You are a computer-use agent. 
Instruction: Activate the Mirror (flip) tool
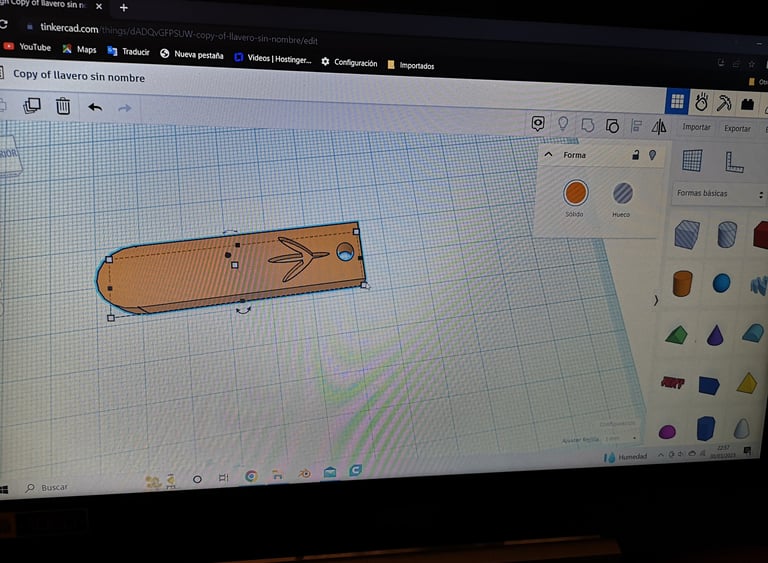[x=659, y=127]
